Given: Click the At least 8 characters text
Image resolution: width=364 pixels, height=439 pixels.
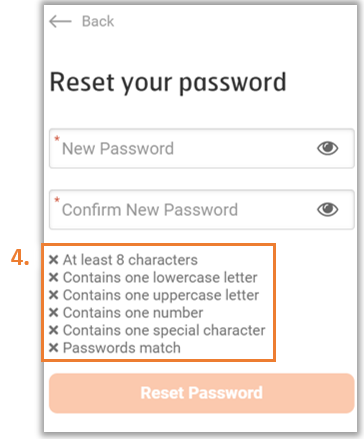Looking at the screenshot, I should coord(130,260).
